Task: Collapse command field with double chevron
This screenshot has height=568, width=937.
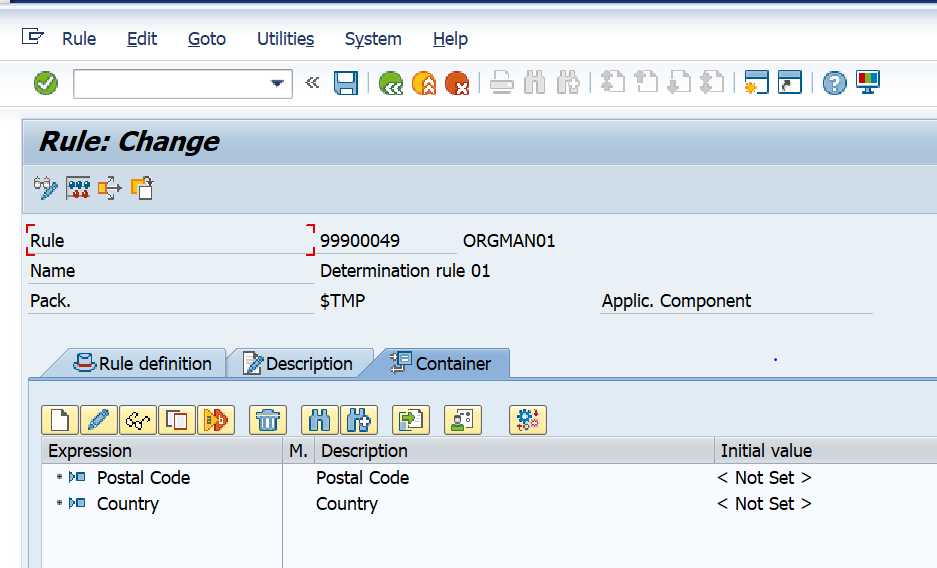Action: click(x=312, y=82)
